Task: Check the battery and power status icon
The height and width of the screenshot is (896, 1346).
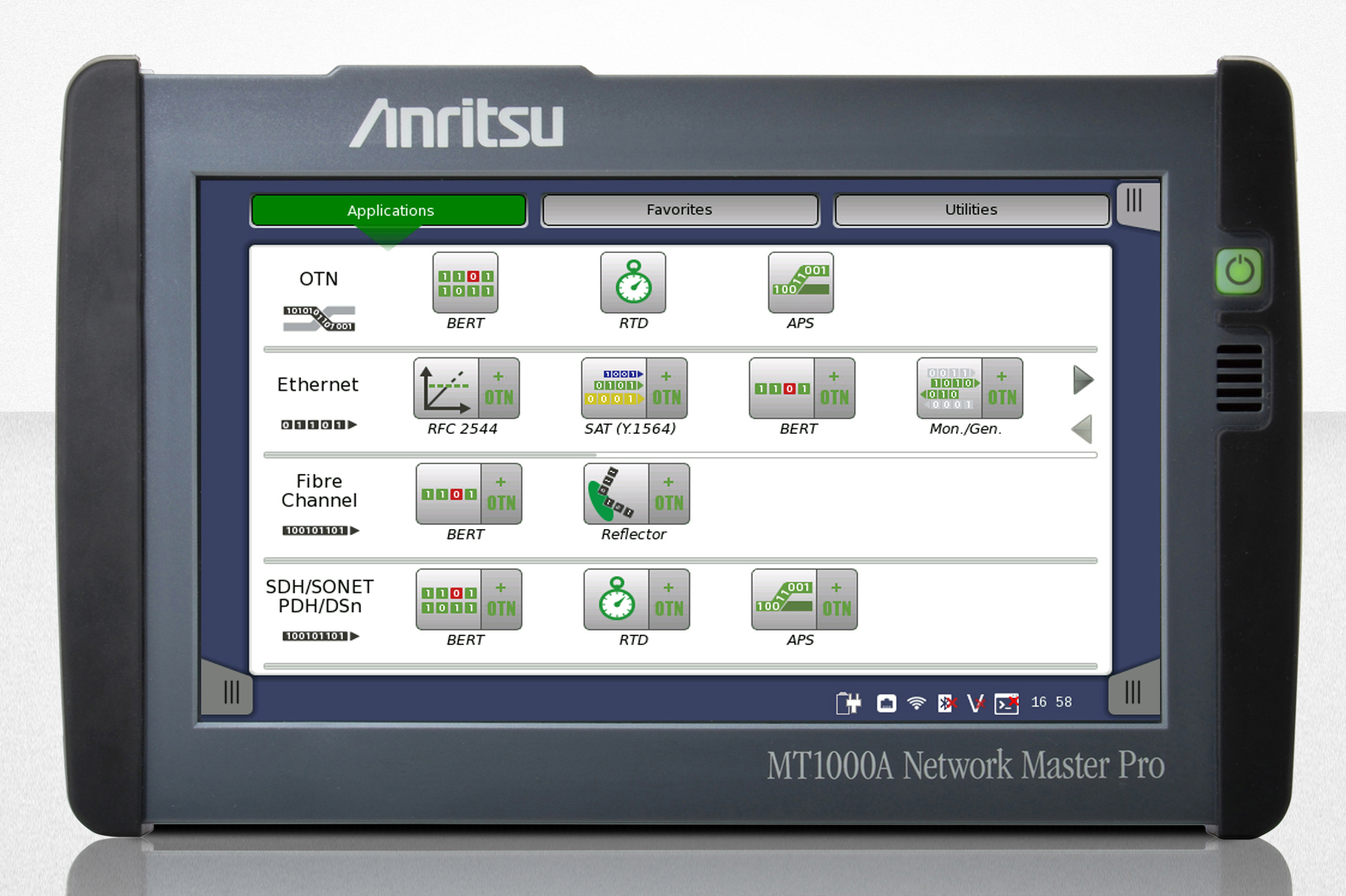Action: click(849, 702)
